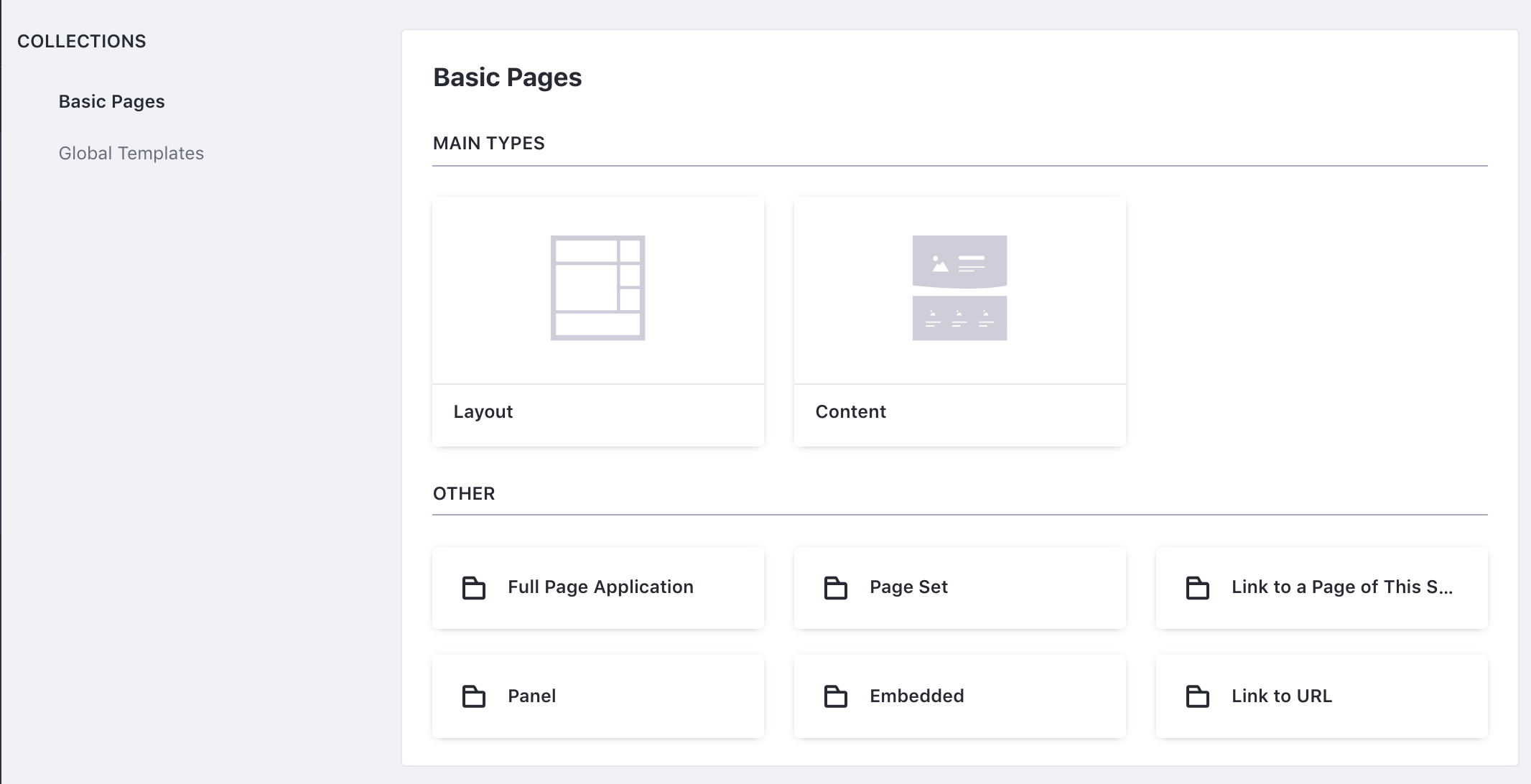Click the Embedded folder icon
The height and width of the screenshot is (784, 1531).
coord(835,696)
